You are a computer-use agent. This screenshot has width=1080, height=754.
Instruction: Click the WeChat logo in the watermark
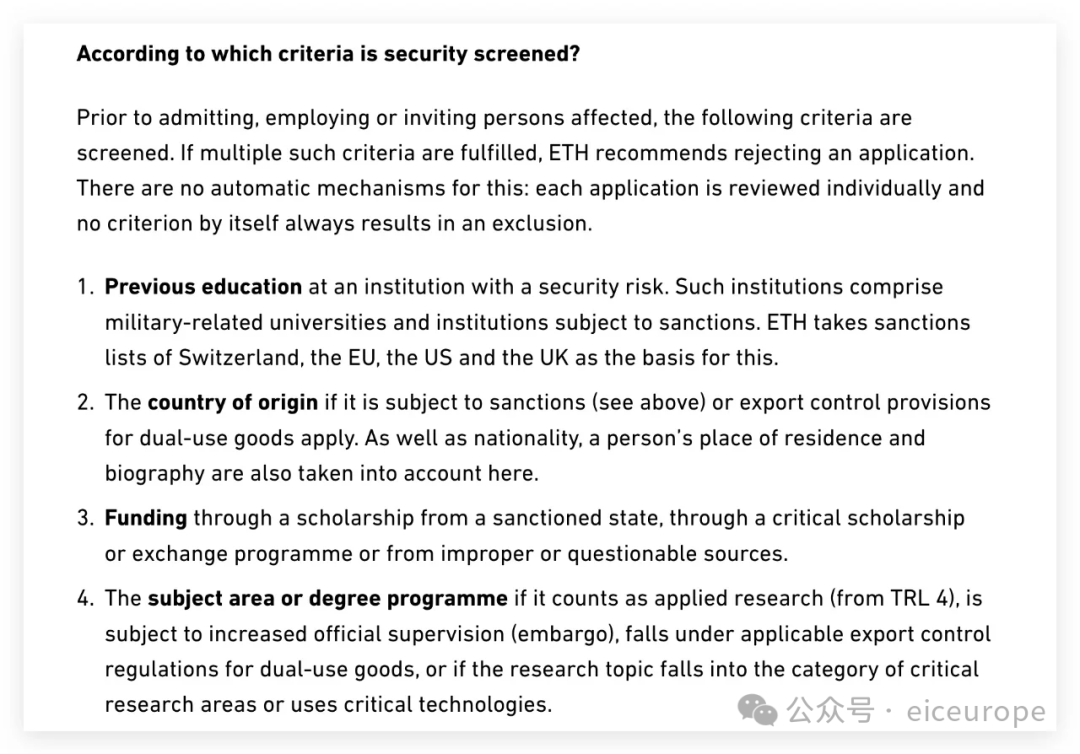pyautogui.click(x=757, y=710)
